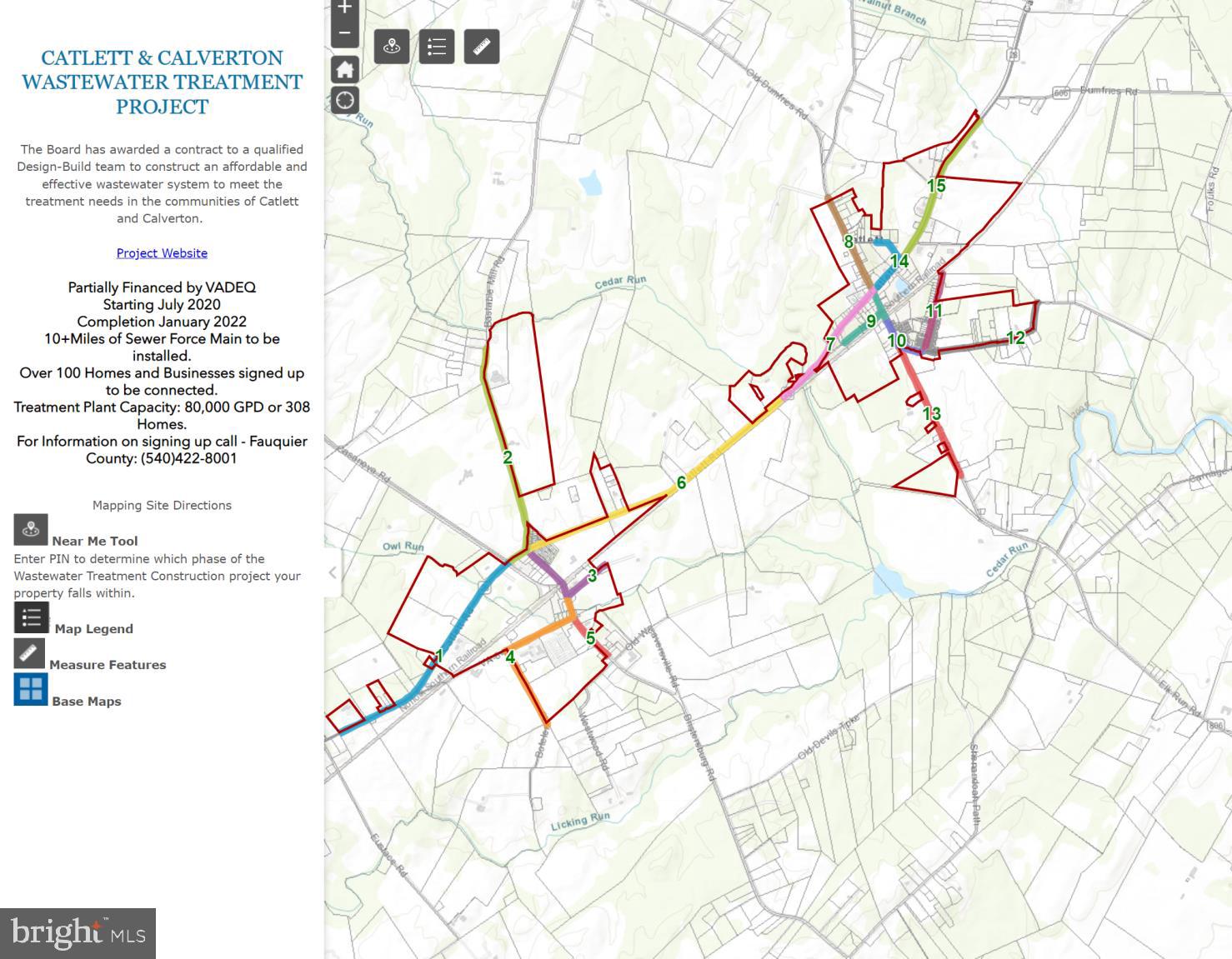Open the map legend list icon in toolbar
Viewport: 1232px width, 959px height.
pyautogui.click(x=437, y=47)
